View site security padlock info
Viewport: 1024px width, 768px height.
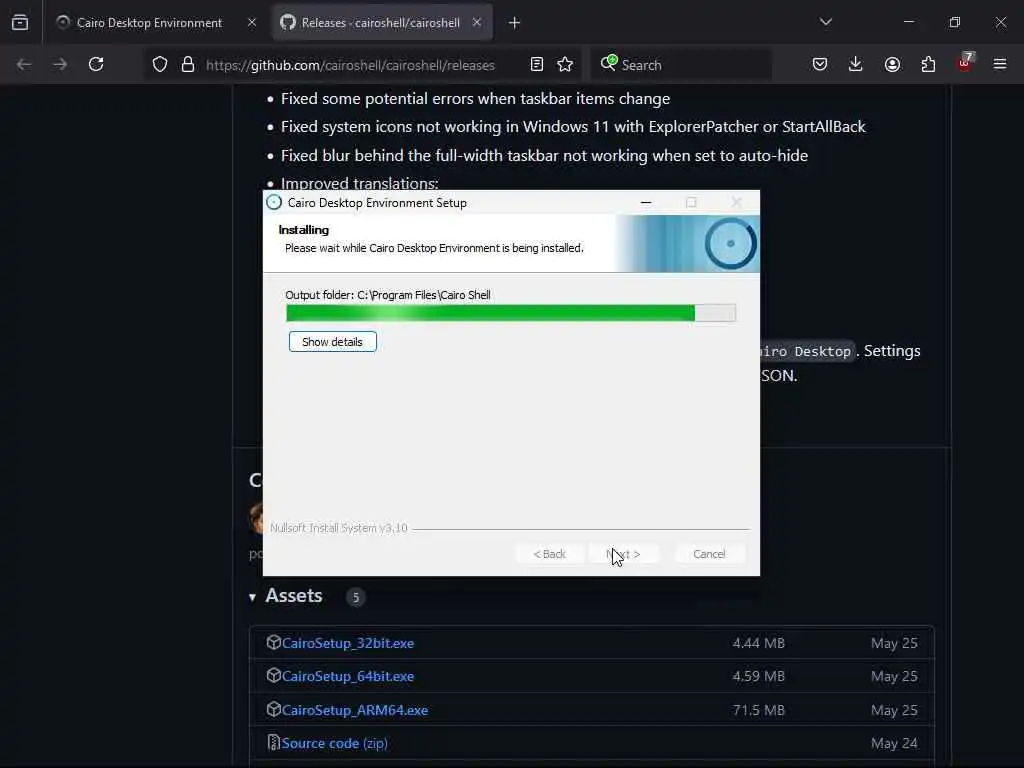tap(188, 65)
